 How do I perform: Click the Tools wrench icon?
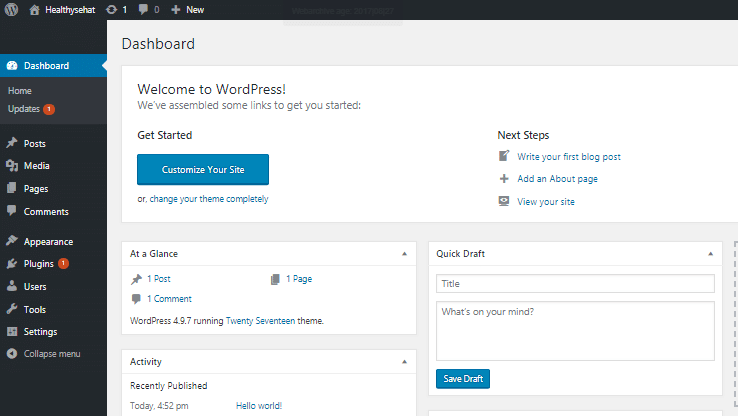coord(12,309)
